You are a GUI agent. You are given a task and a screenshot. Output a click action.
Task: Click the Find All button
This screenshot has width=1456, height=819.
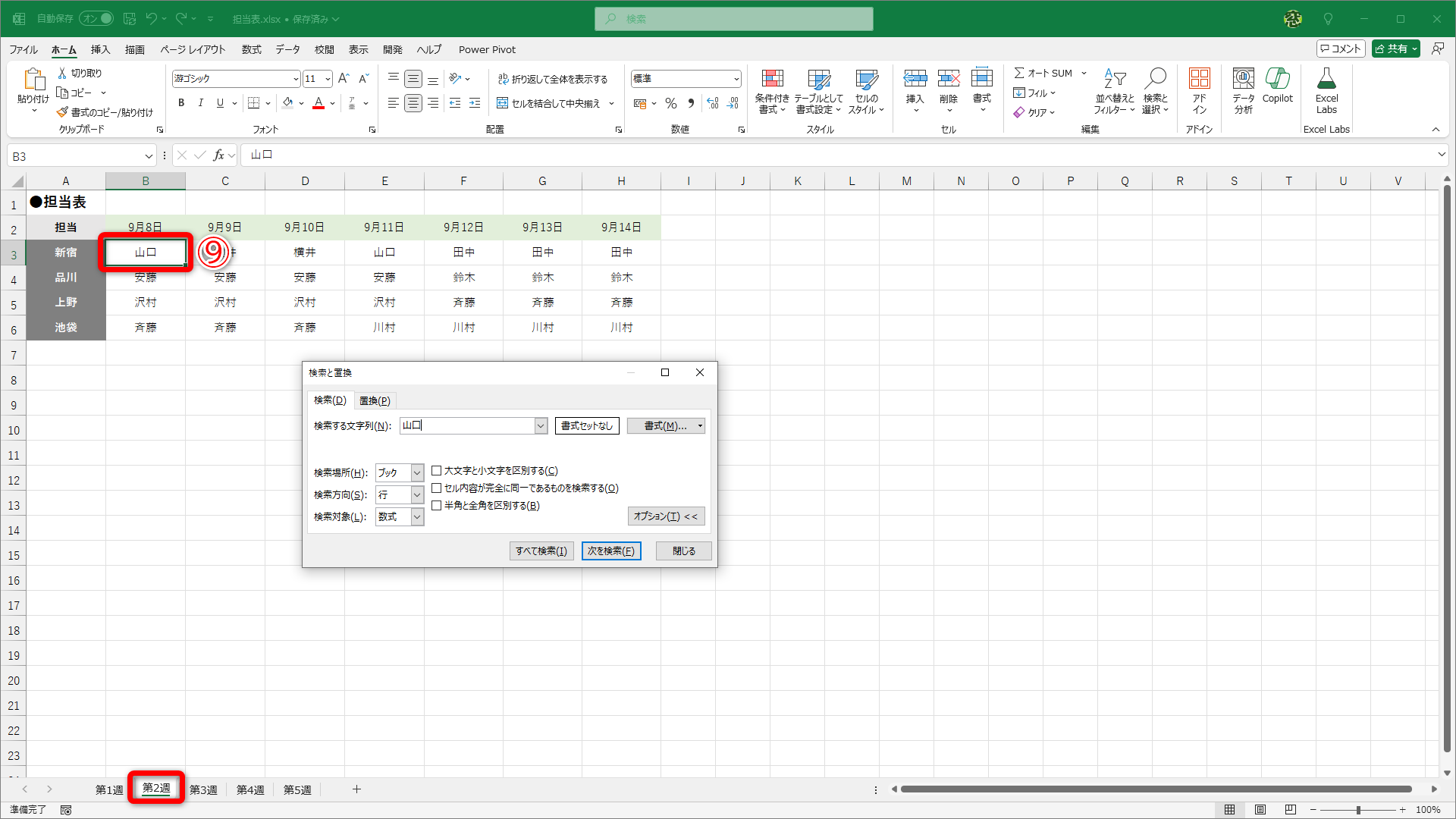541,551
